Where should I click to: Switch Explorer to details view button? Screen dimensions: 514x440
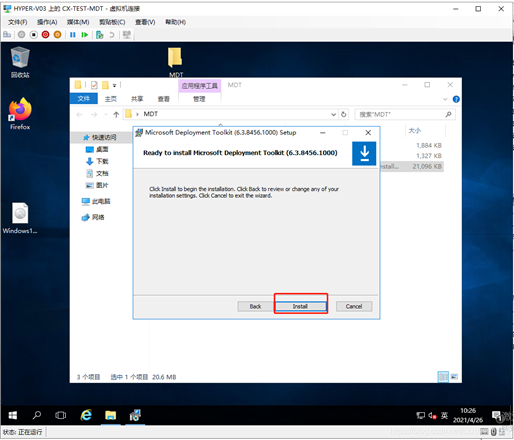click(x=443, y=377)
